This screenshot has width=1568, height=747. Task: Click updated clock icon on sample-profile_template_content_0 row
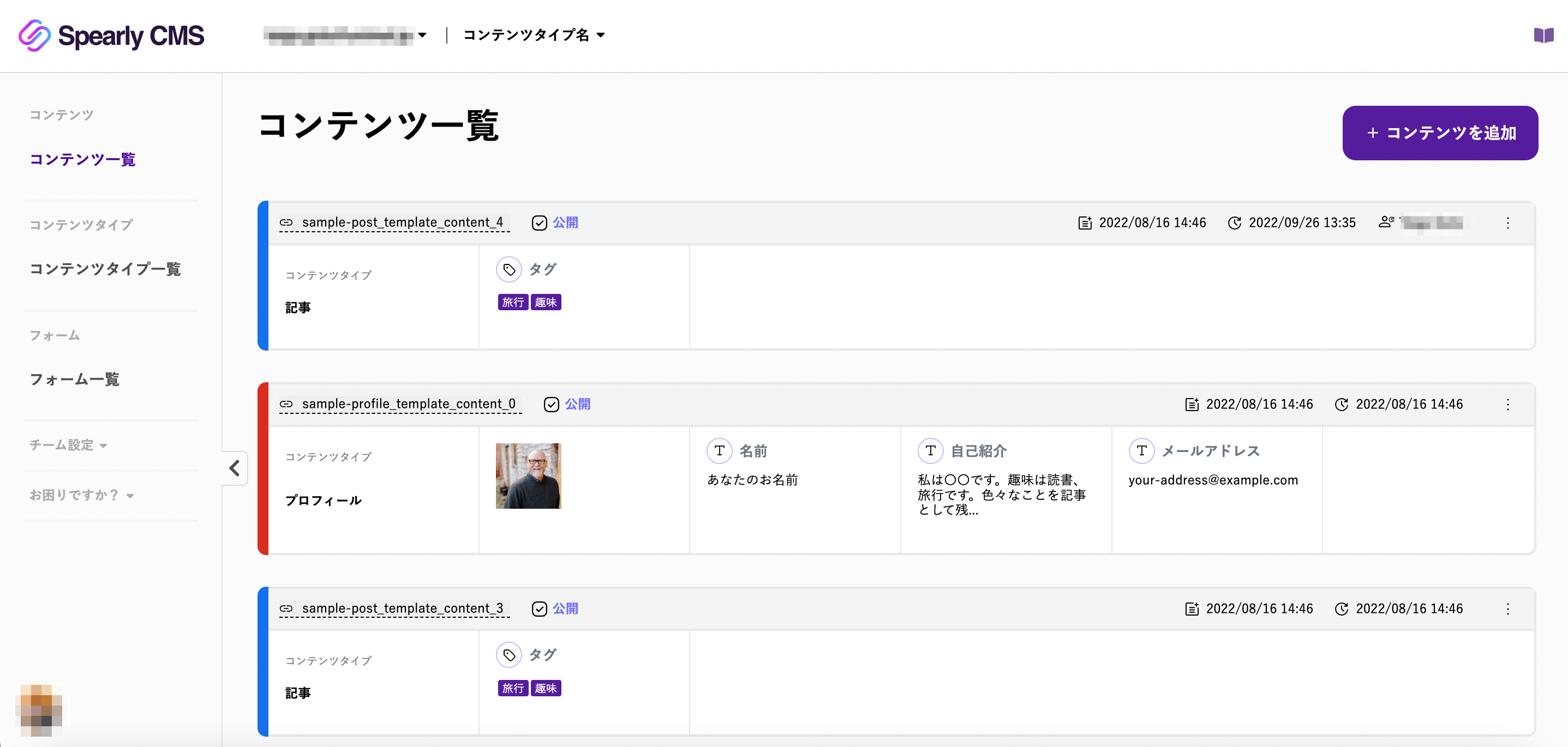[1342, 404]
